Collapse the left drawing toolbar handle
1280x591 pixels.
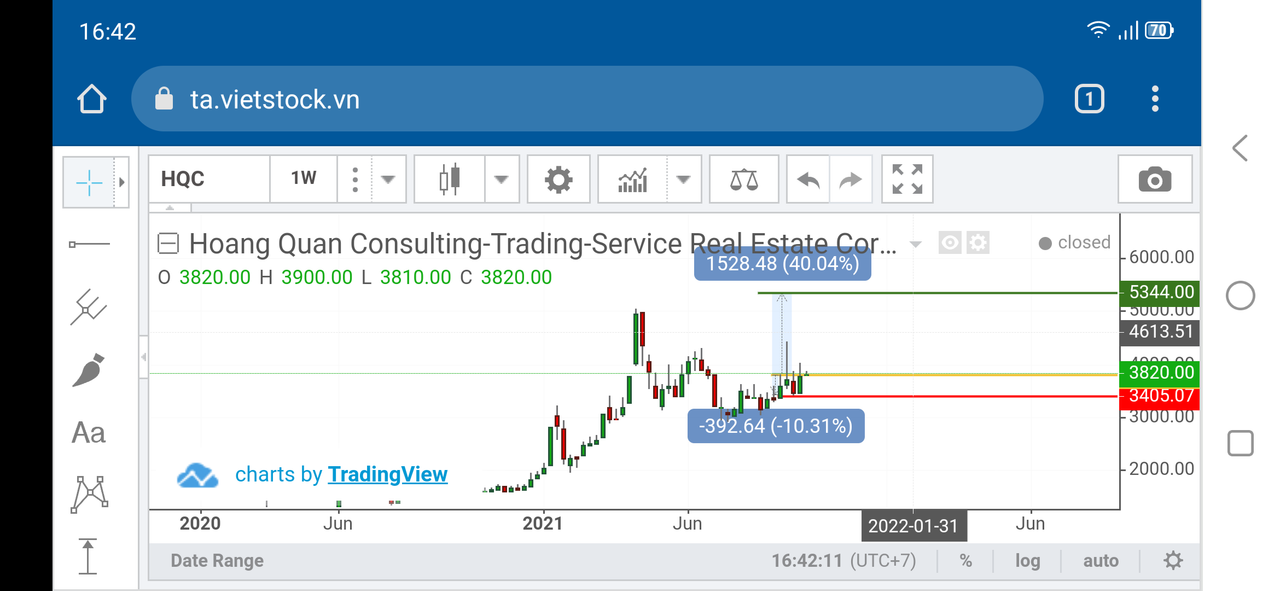(x=143, y=357)
